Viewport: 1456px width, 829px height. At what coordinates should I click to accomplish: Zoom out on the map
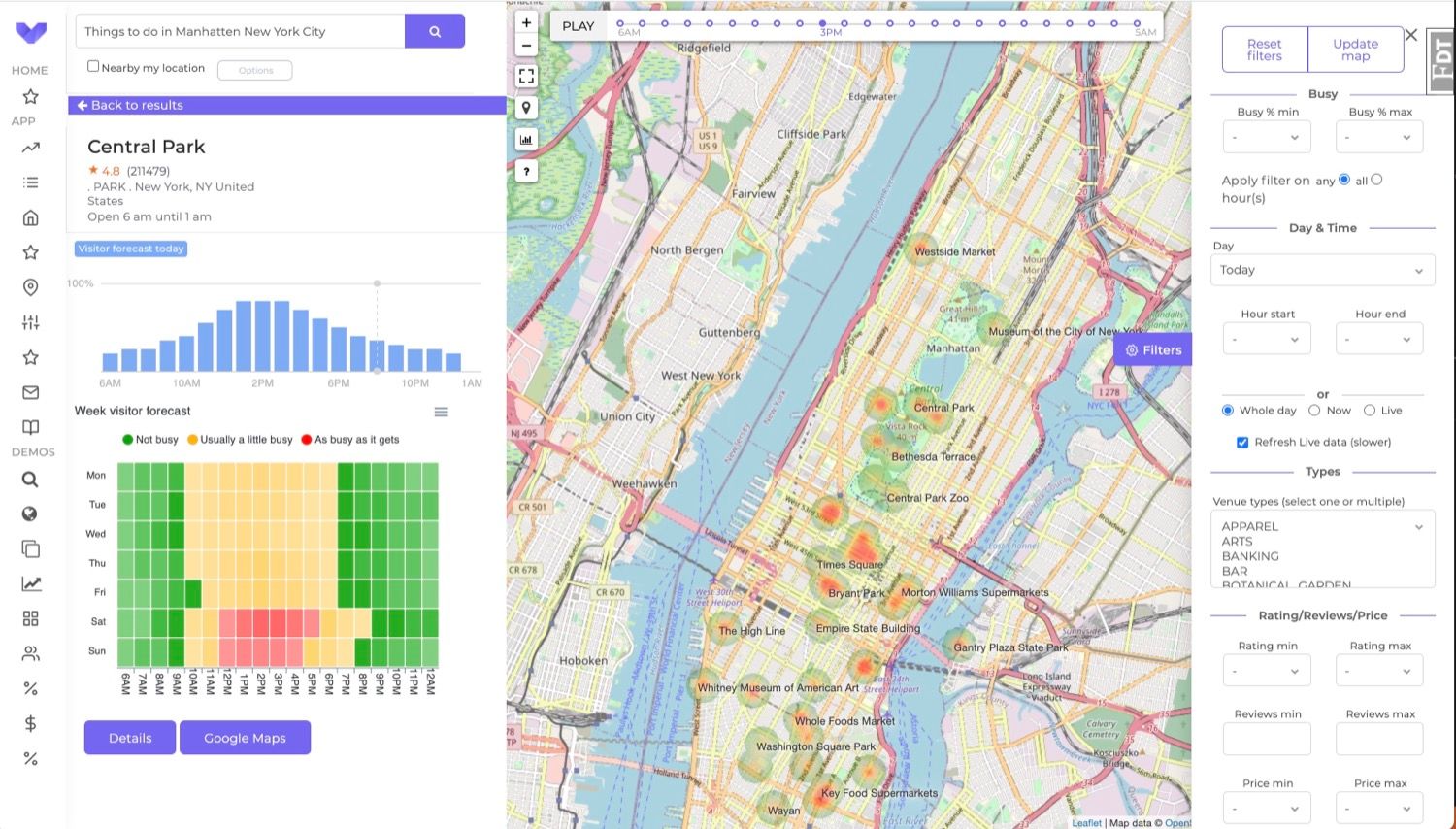(x=526, y=46)
